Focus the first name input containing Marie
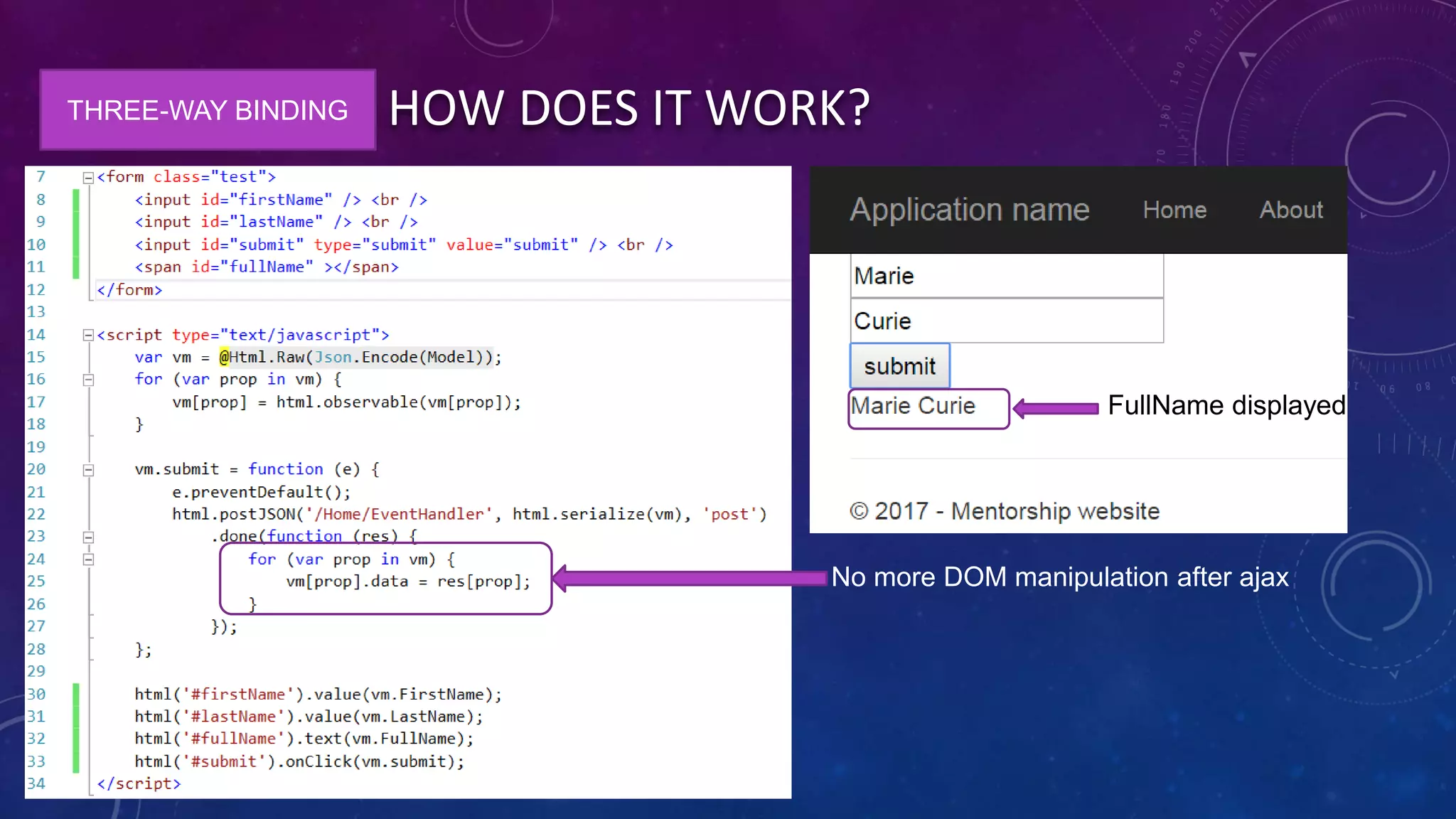Screen dimensions: 1456x819 click(1007, 276)
